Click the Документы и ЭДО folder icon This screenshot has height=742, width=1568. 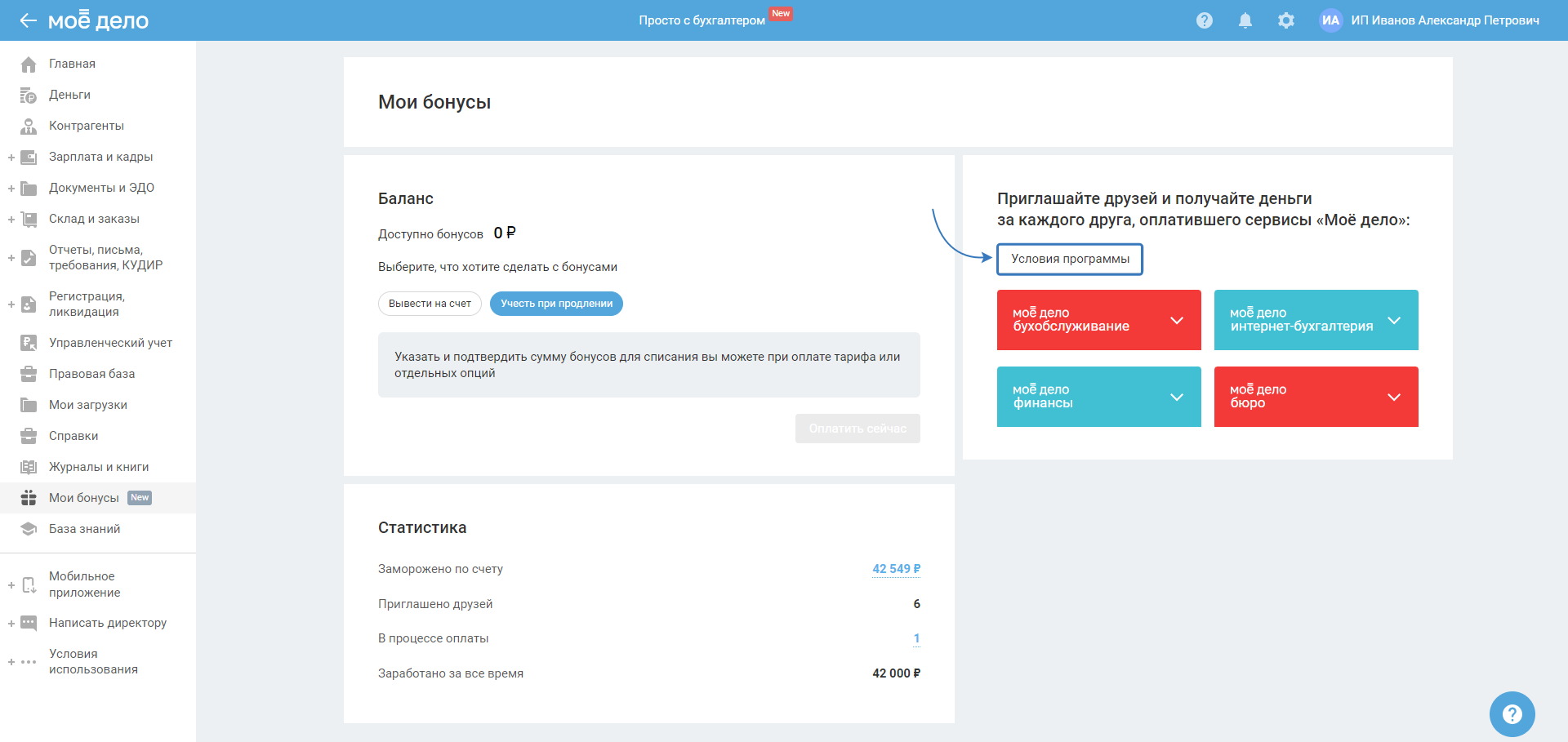click(29, 189)
